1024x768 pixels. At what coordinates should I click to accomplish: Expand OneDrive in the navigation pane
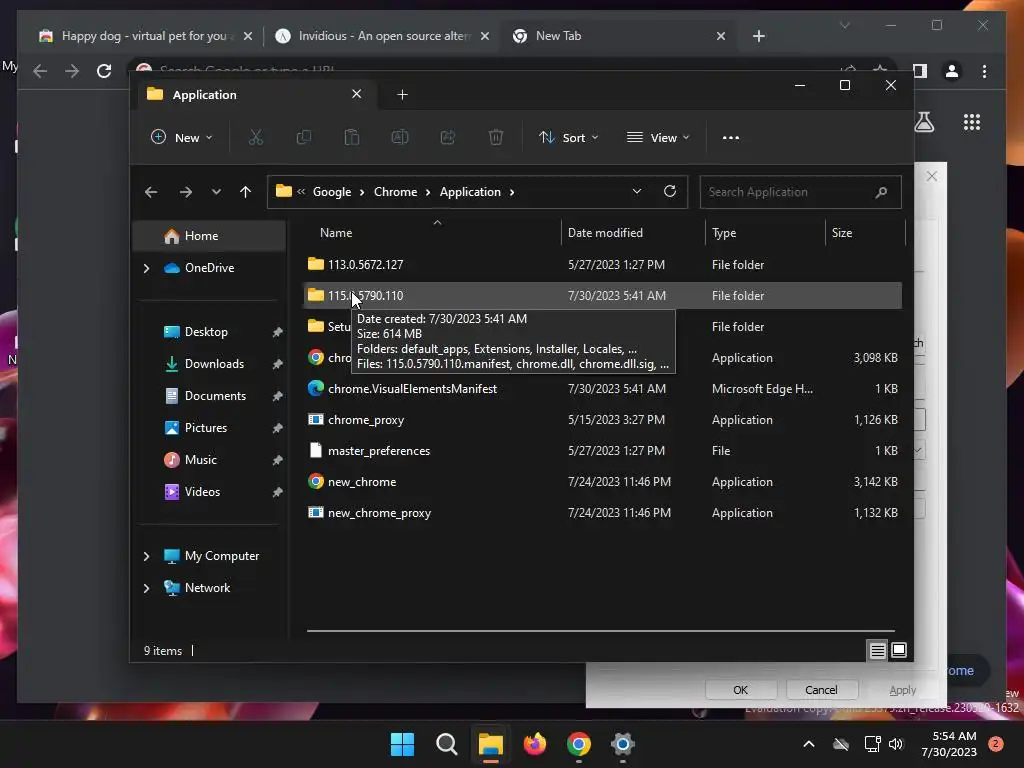pyautogui.click(x=146, y=268)
